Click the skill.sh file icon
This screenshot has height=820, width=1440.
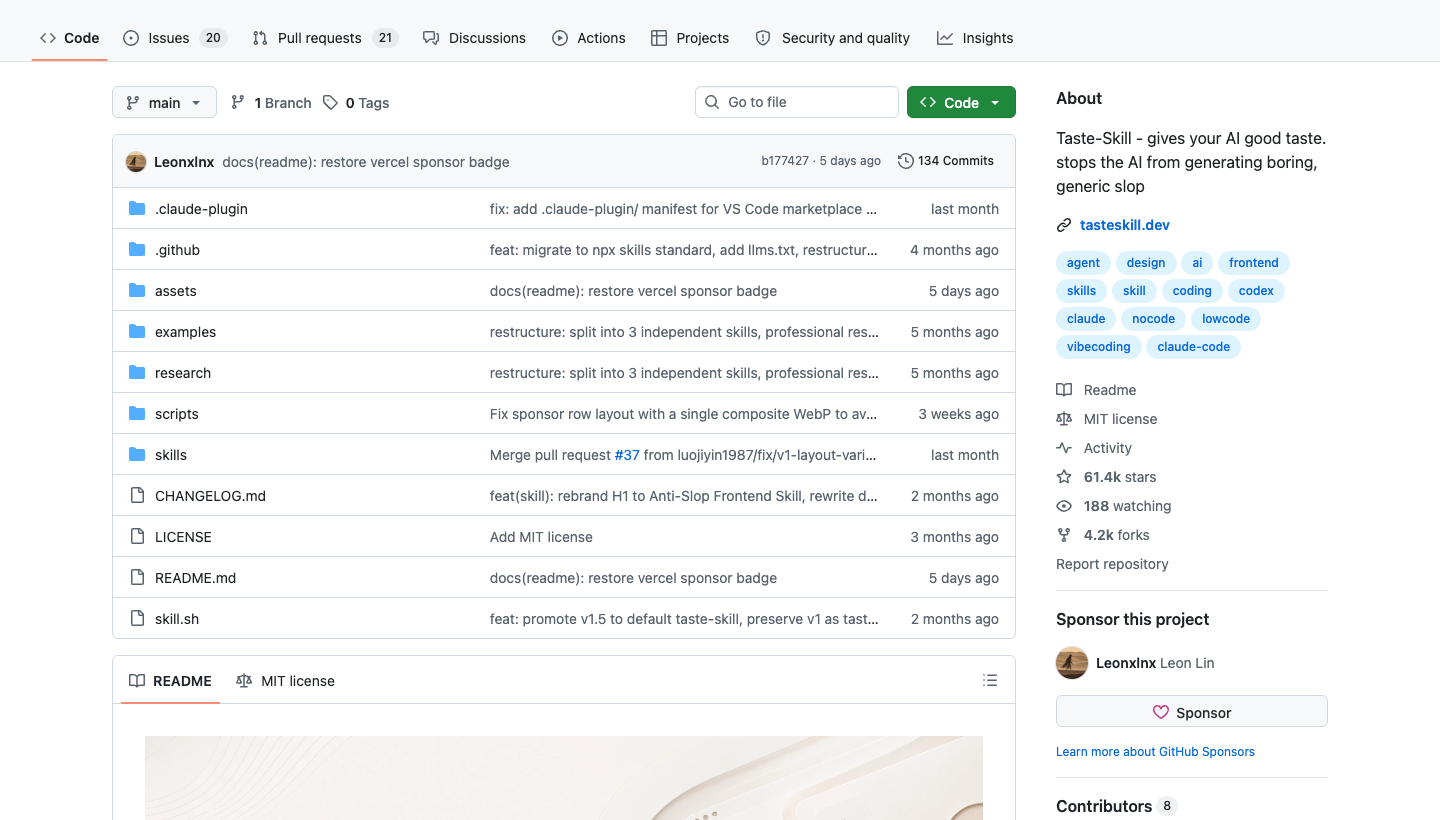tap(137, 619)
